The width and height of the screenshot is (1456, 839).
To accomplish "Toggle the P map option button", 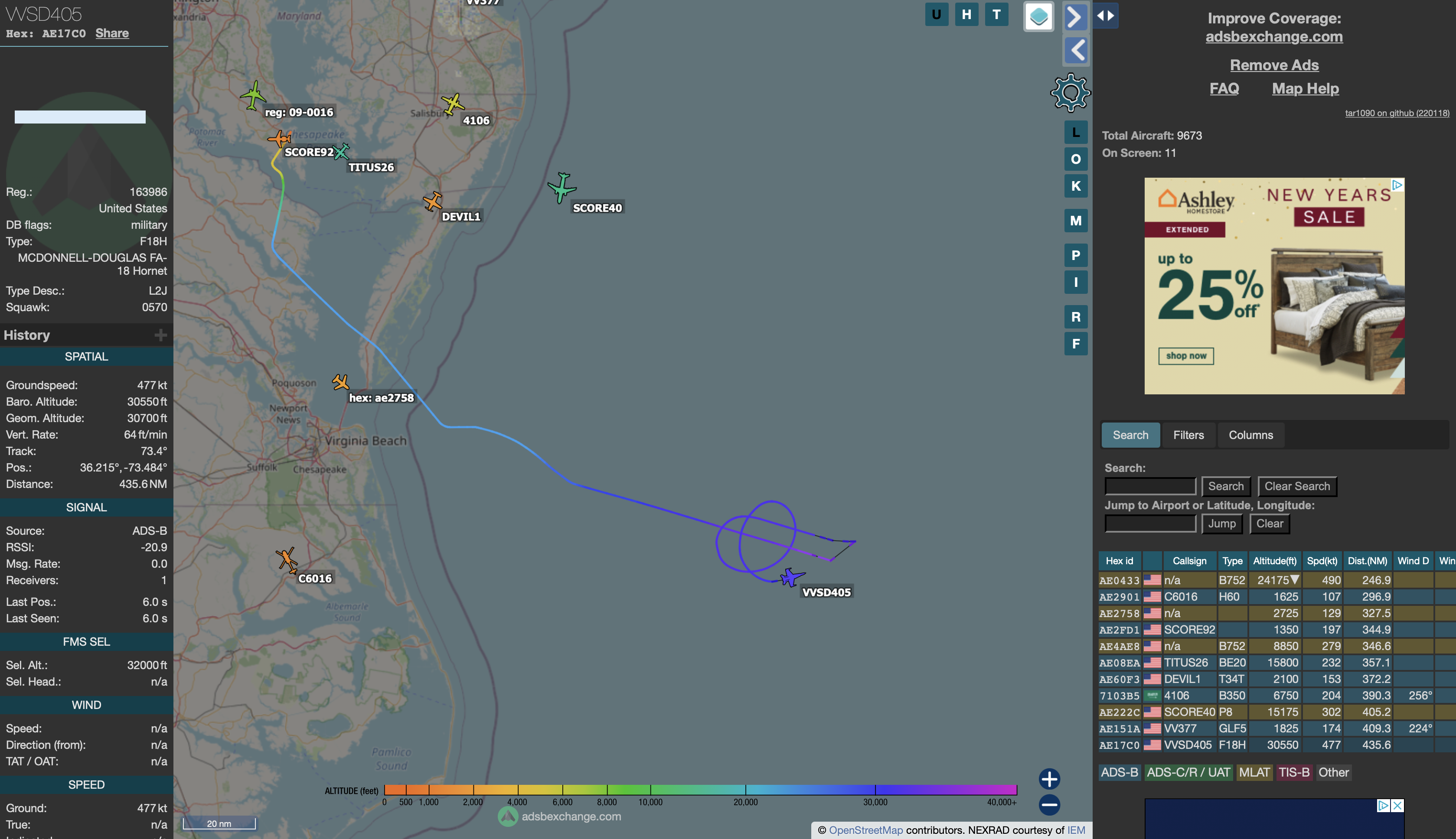I will click(1076, 255).
